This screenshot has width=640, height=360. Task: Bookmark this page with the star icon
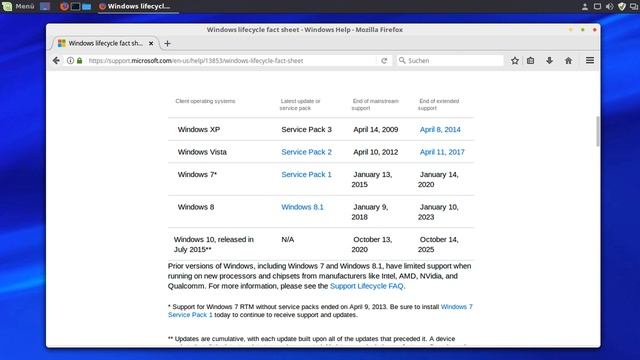(x=515, y=60)
